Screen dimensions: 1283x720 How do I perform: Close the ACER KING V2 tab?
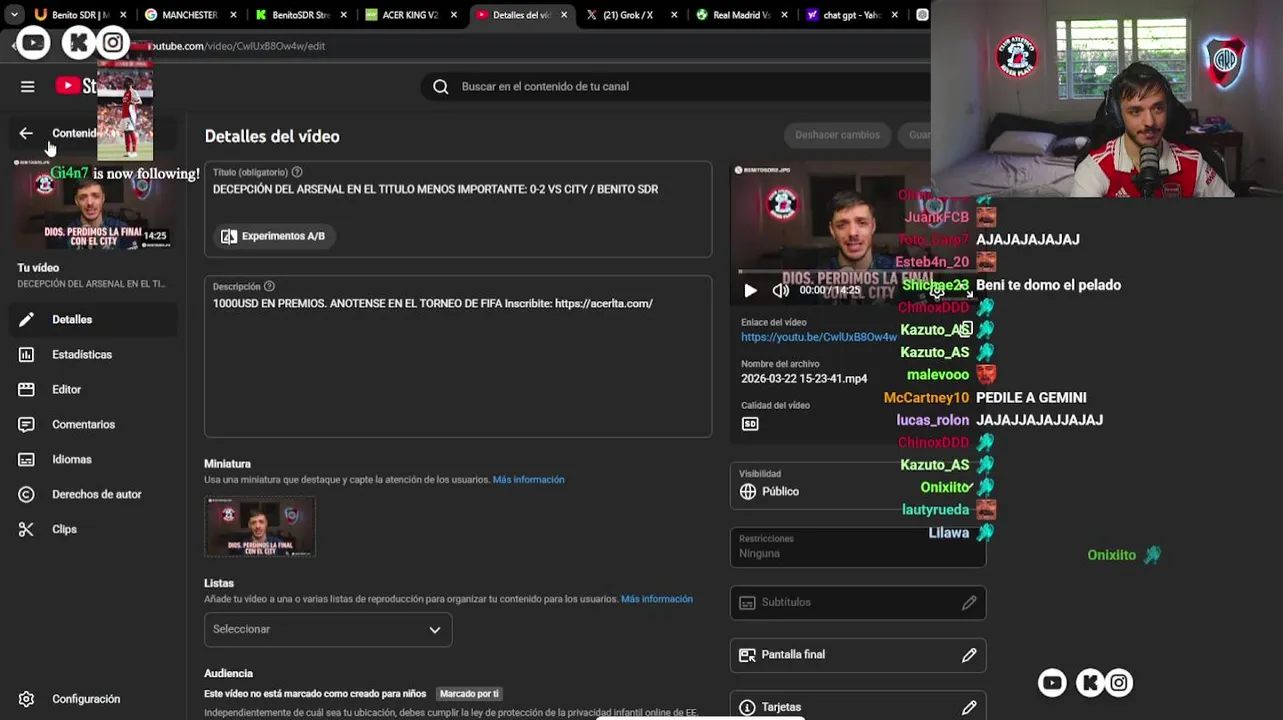click(x=453, y=15)
